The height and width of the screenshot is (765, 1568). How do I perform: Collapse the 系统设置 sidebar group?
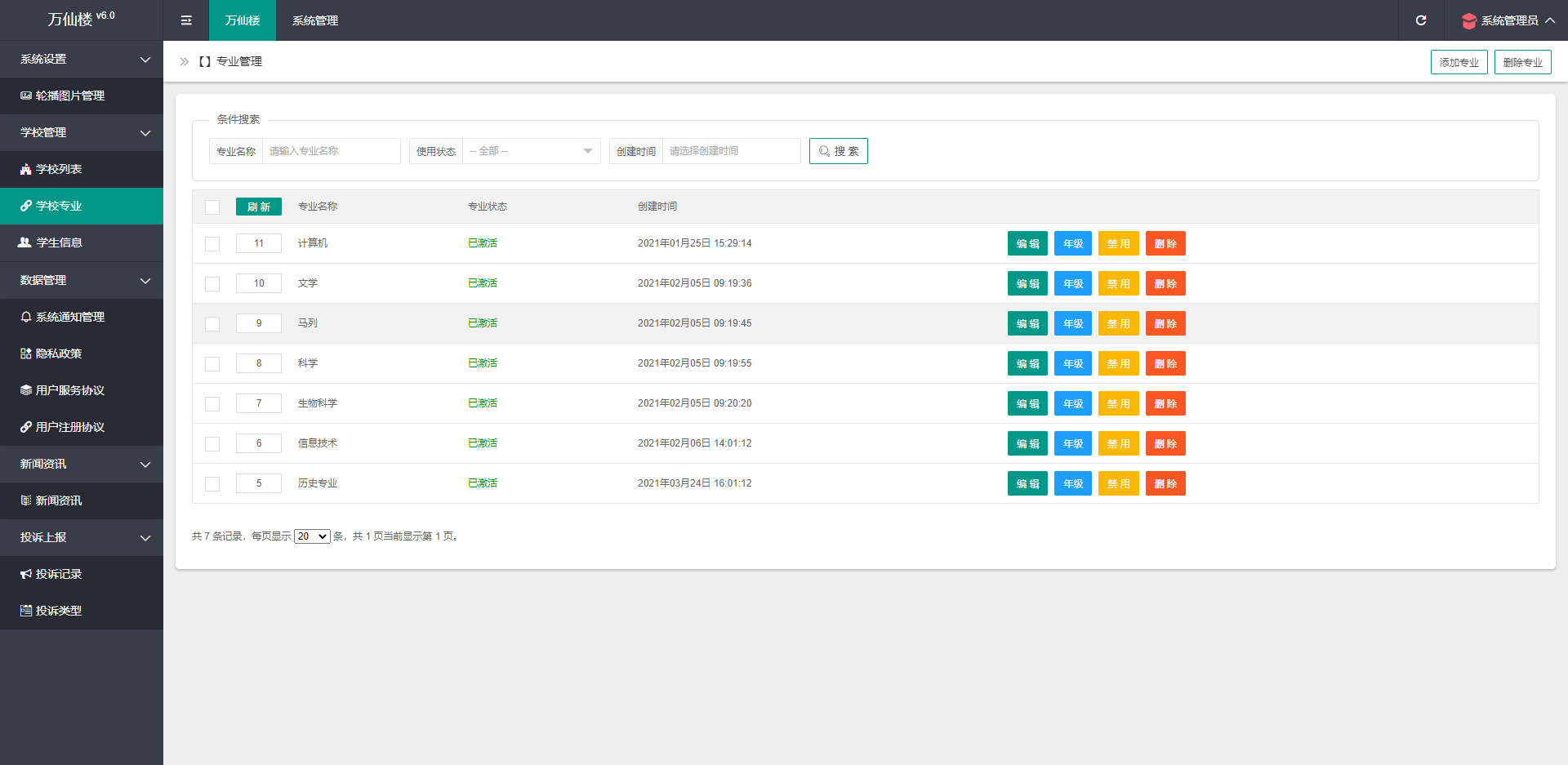(x=82, y=59)
